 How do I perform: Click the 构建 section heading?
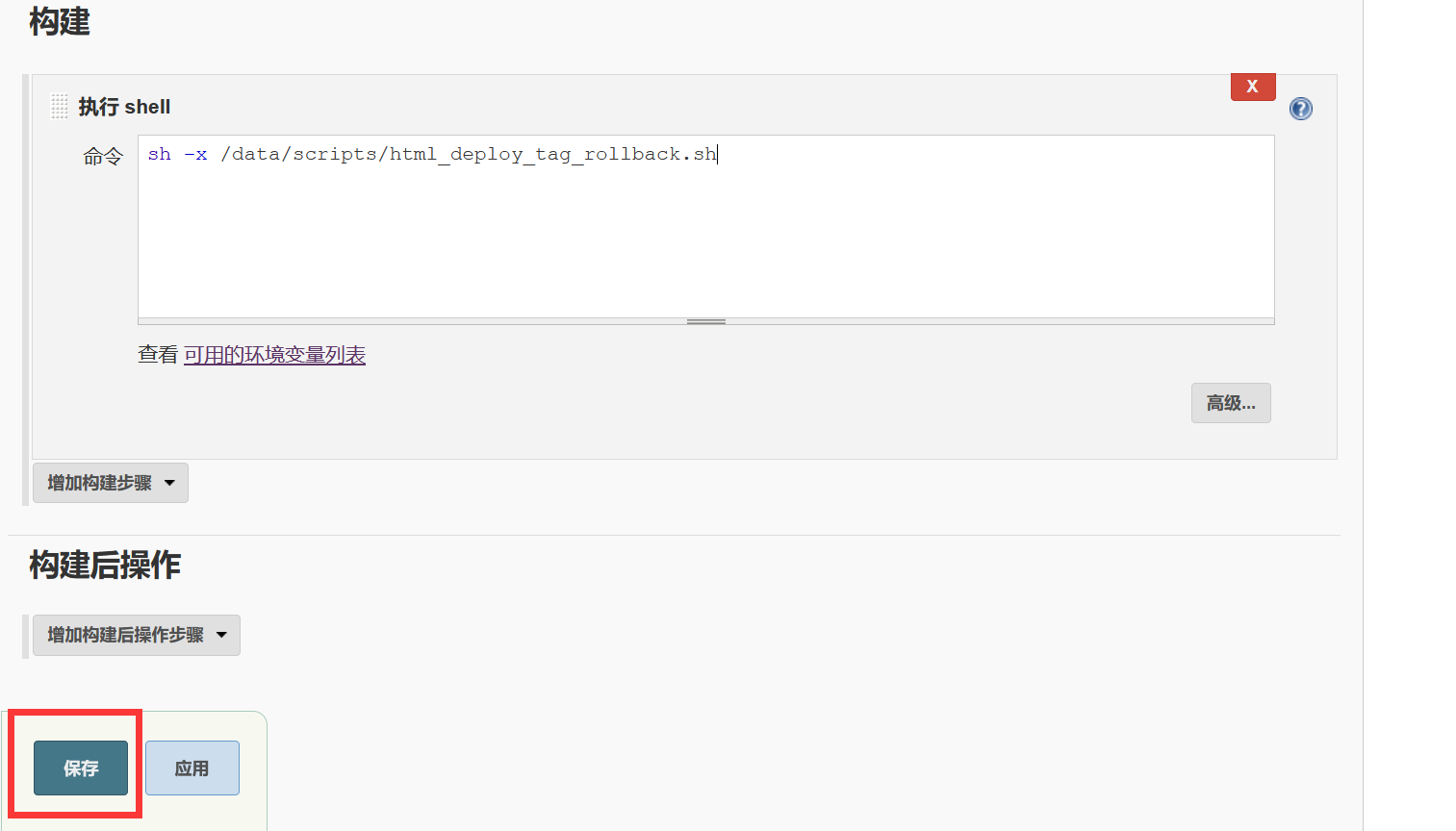(60, 21)
